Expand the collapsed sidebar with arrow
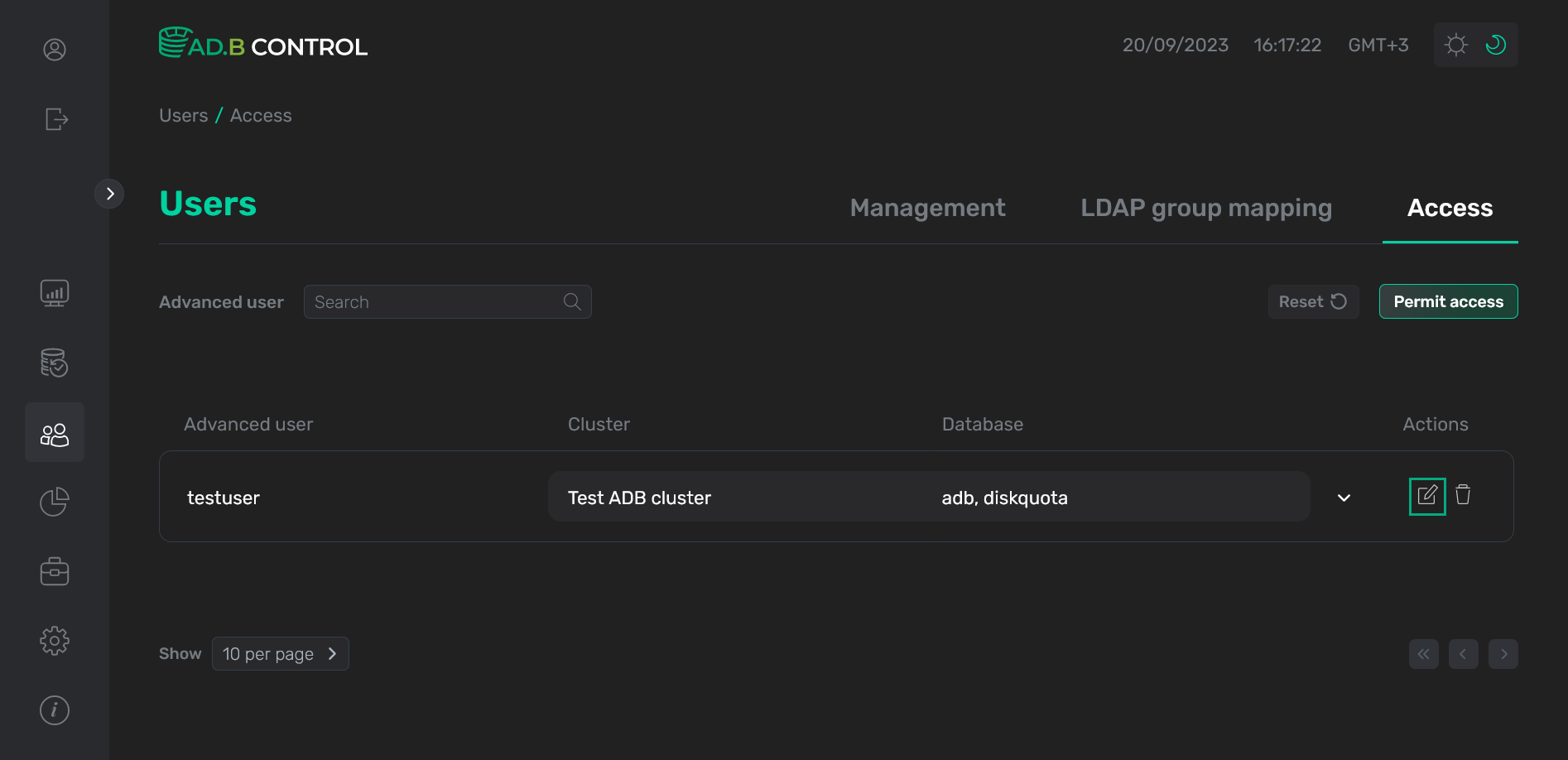This screenshot has height=760, width=1568. [110, 193]
